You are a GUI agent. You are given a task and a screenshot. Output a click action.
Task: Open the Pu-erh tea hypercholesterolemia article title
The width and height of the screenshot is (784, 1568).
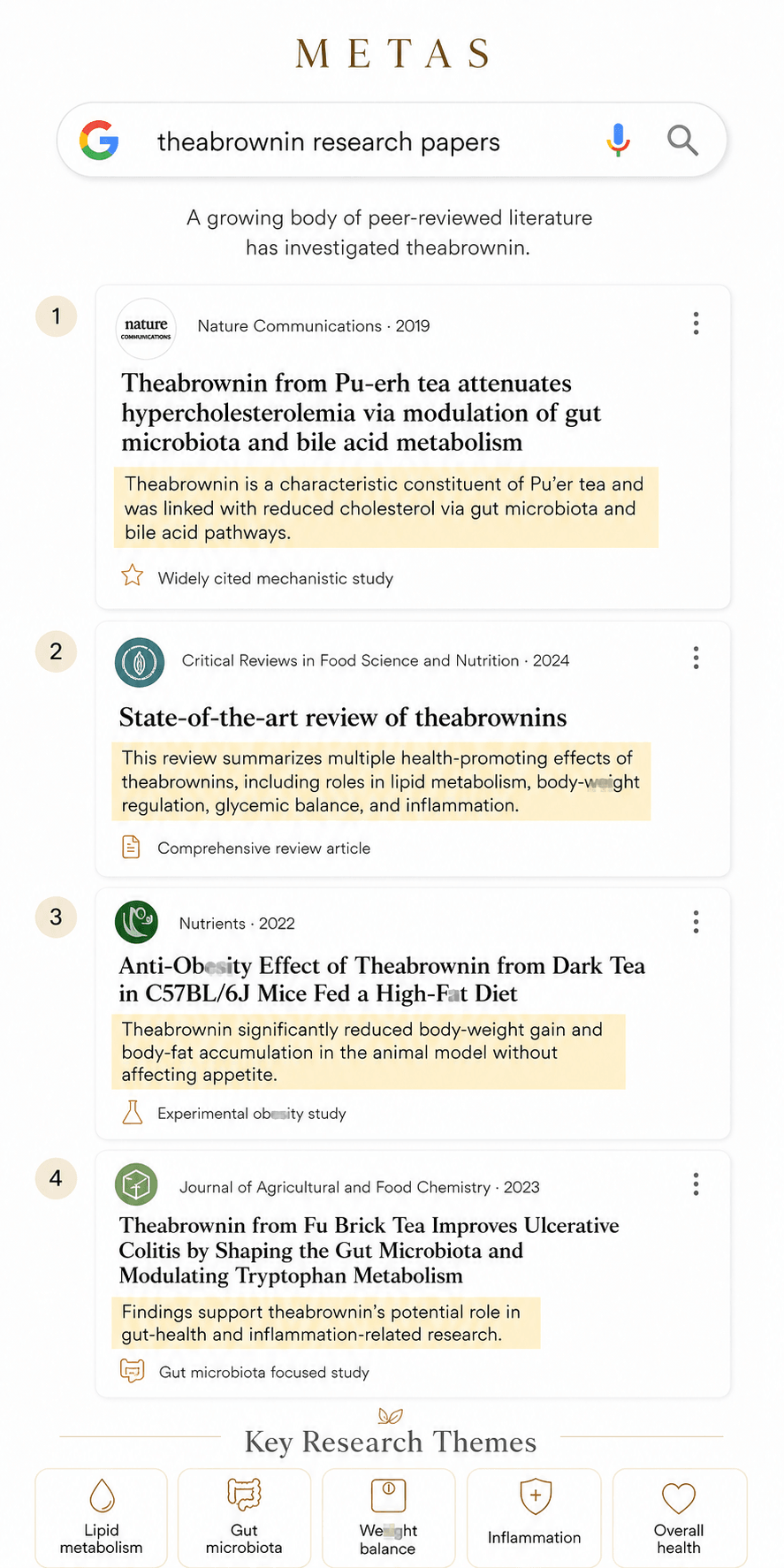pos(361,413)
